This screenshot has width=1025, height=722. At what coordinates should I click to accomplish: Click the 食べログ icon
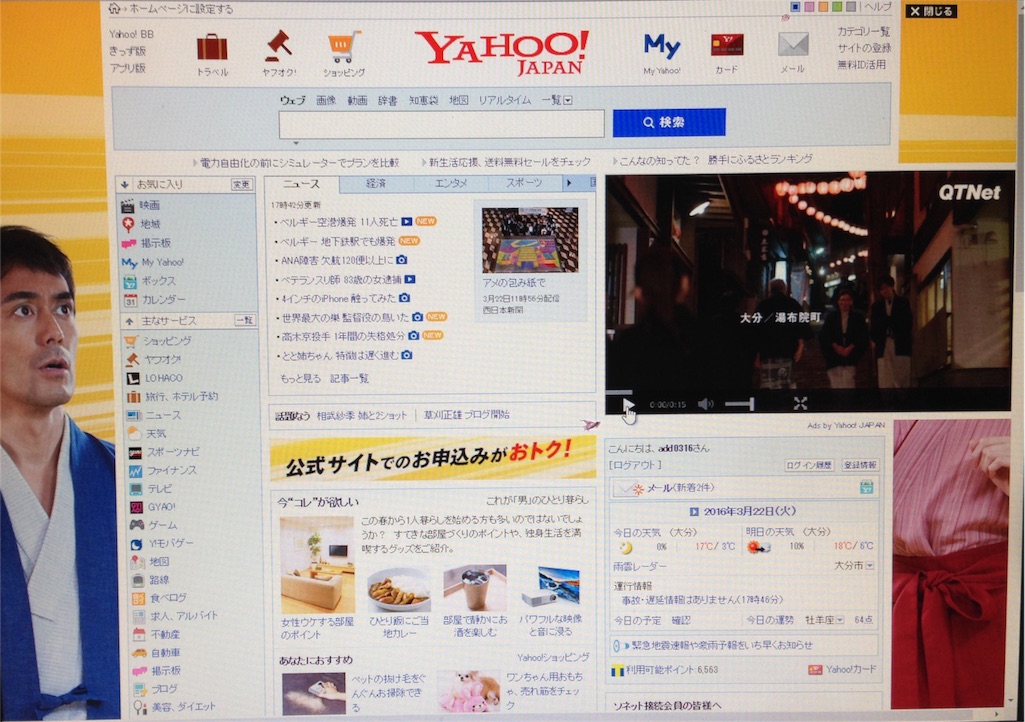(138, 598)
